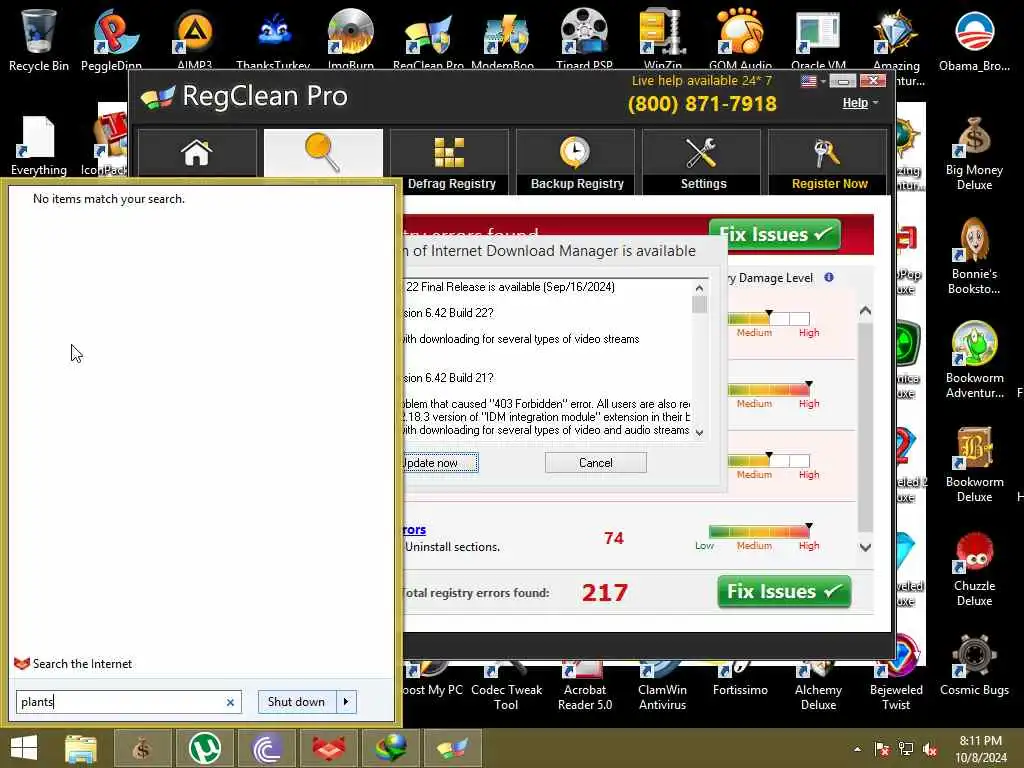Launch the Chuzzle Deluxe desktop shortcut
Image resolution: width=1024 pixels, height=768 pixels.
974,569
